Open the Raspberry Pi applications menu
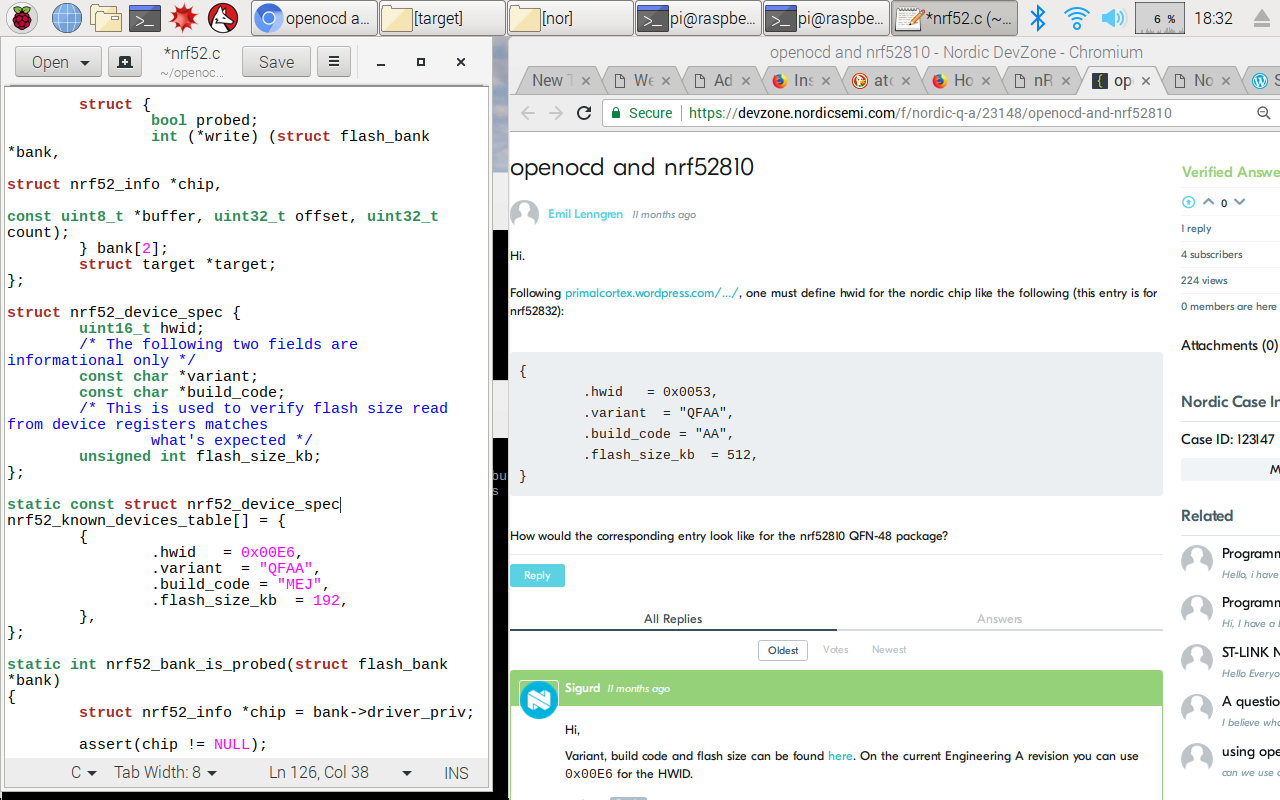This screenshot has width=1280, height=800. point(24,18)
